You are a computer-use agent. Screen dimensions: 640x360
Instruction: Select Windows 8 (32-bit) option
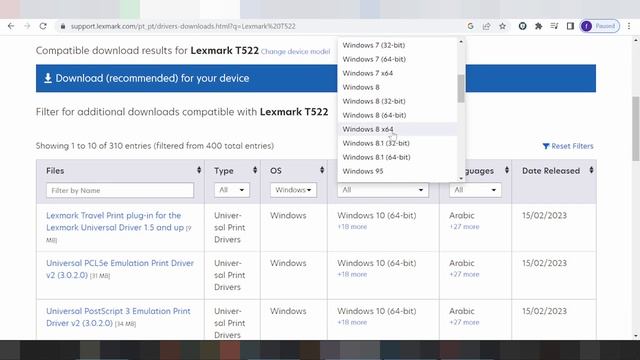[397, 101]
